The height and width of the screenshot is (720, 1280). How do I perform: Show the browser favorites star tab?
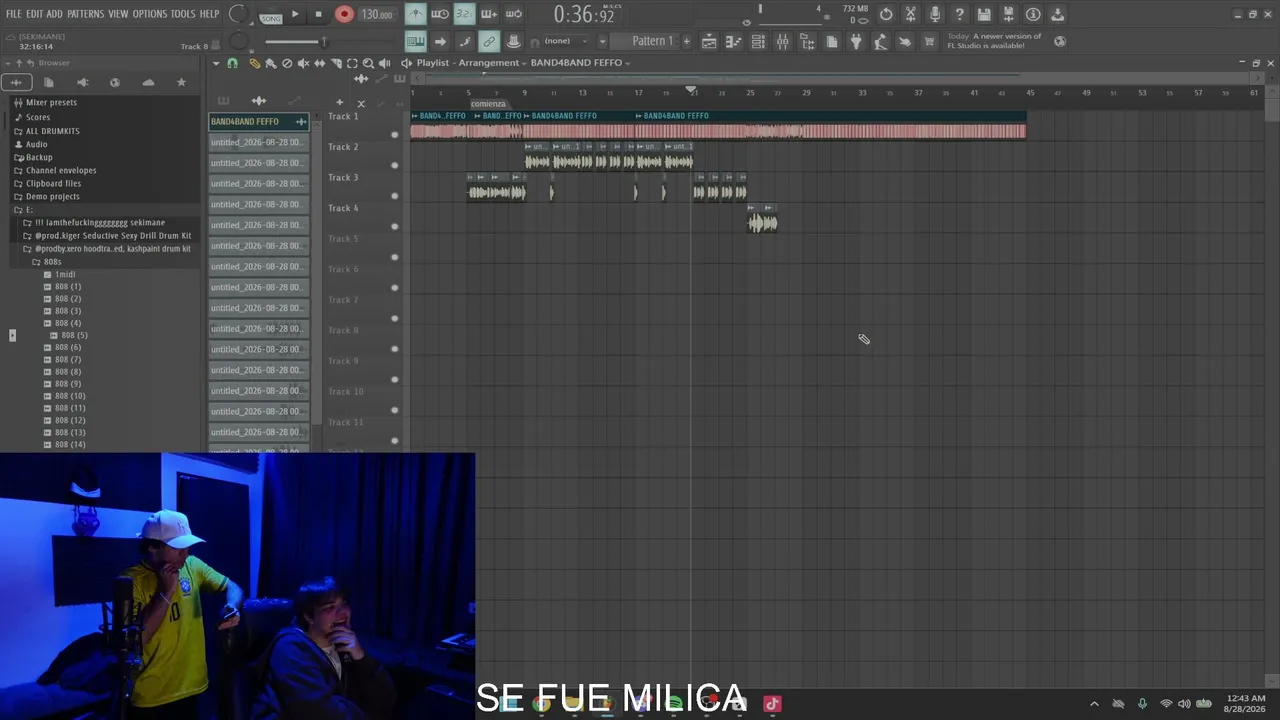point(181,82)
